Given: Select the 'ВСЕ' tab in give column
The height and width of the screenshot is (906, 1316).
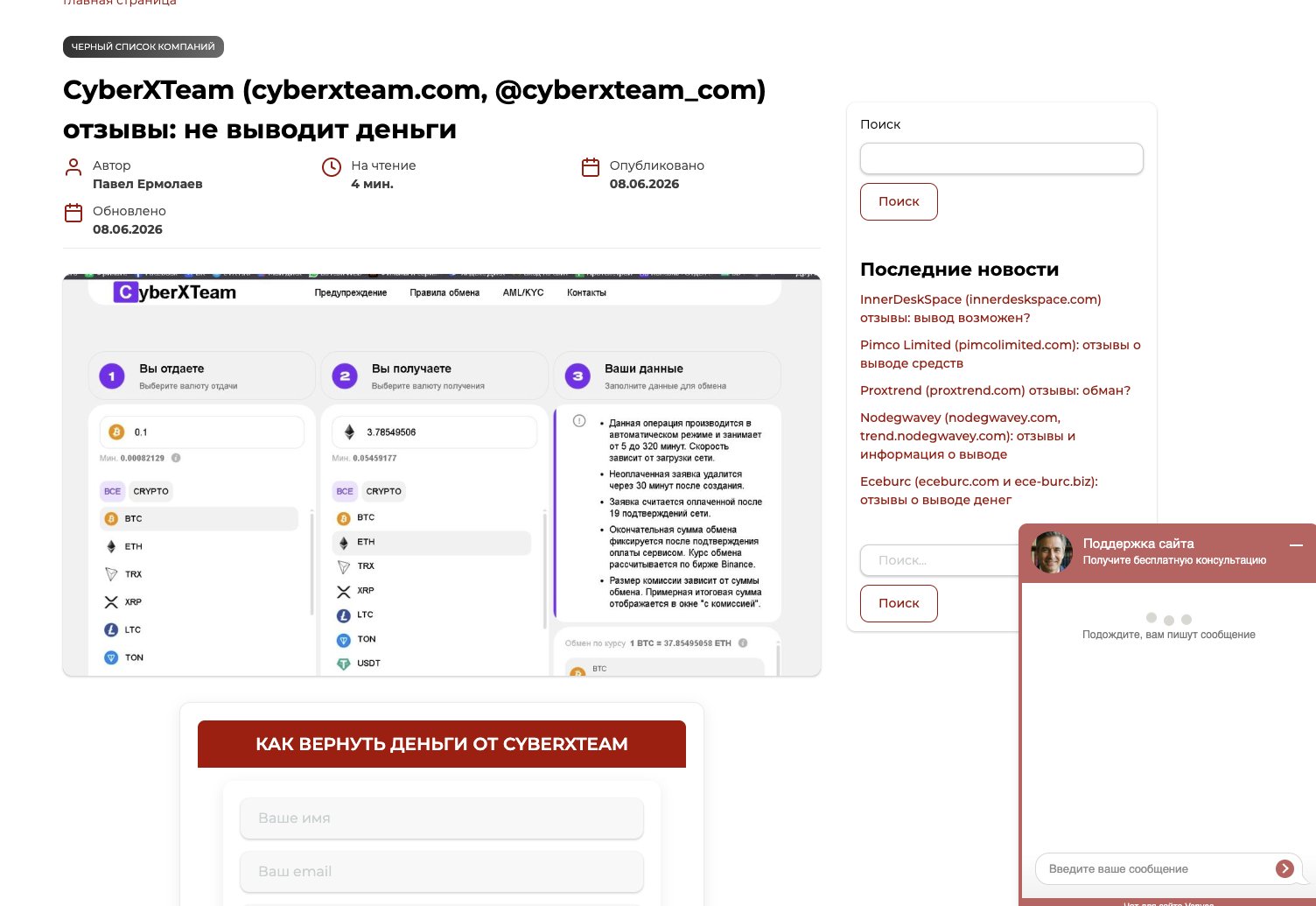Looking at the screenshot, I should pyautogui.click(x=113, y=491).
